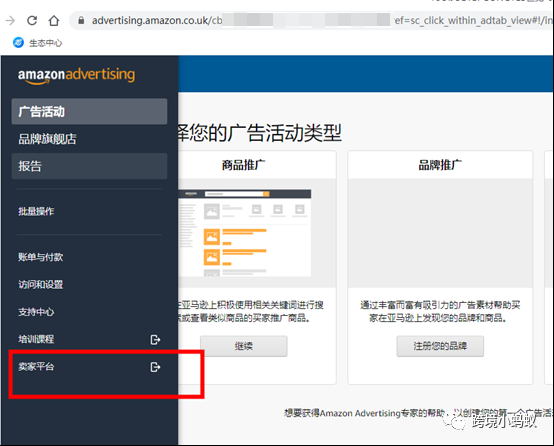The image size is (554, 446).
Task: Click the amazonadvertising logo
Action: point(76,75)
